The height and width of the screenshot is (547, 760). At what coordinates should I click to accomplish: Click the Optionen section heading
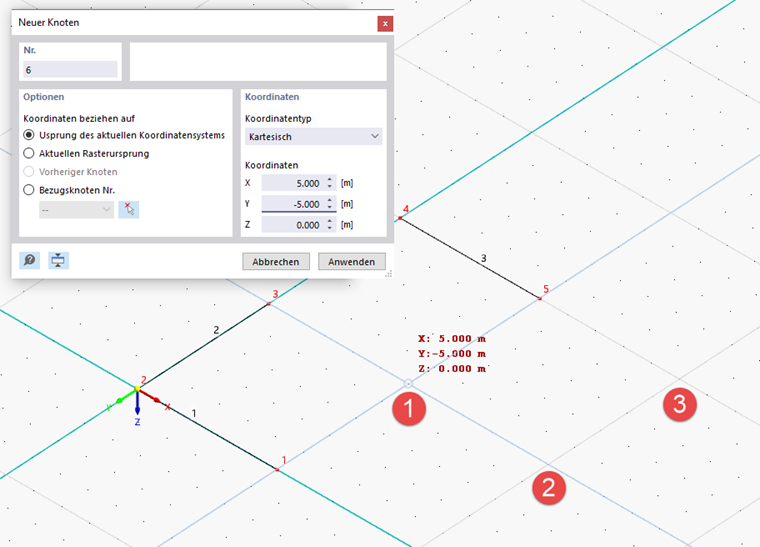click(x=44, y=97)
